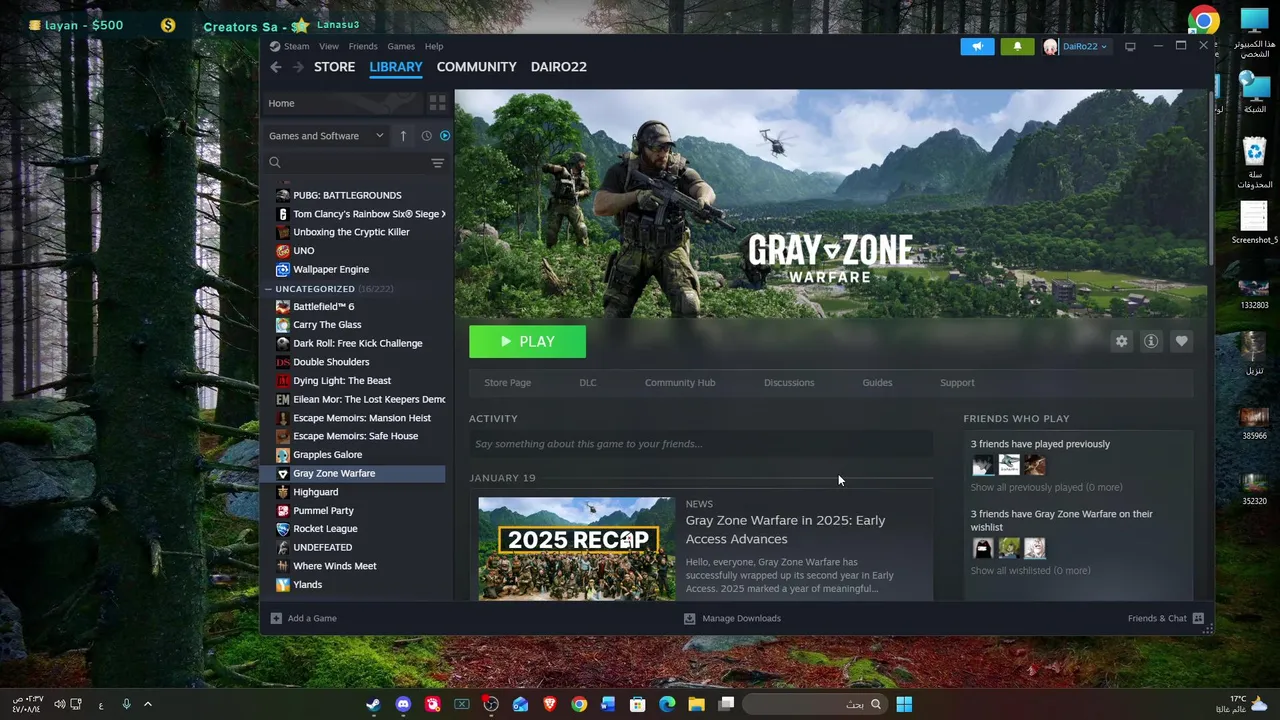
Task: Open File Explorer from taskbar
Action: [x=696, y=704]
